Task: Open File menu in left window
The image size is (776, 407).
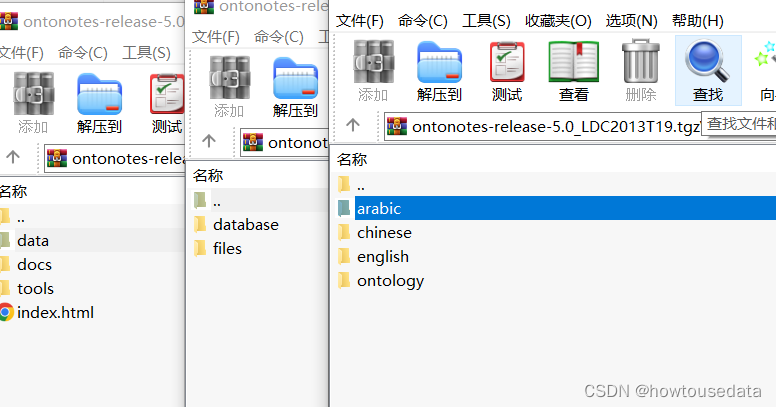Action: click(x=21, y=53)
